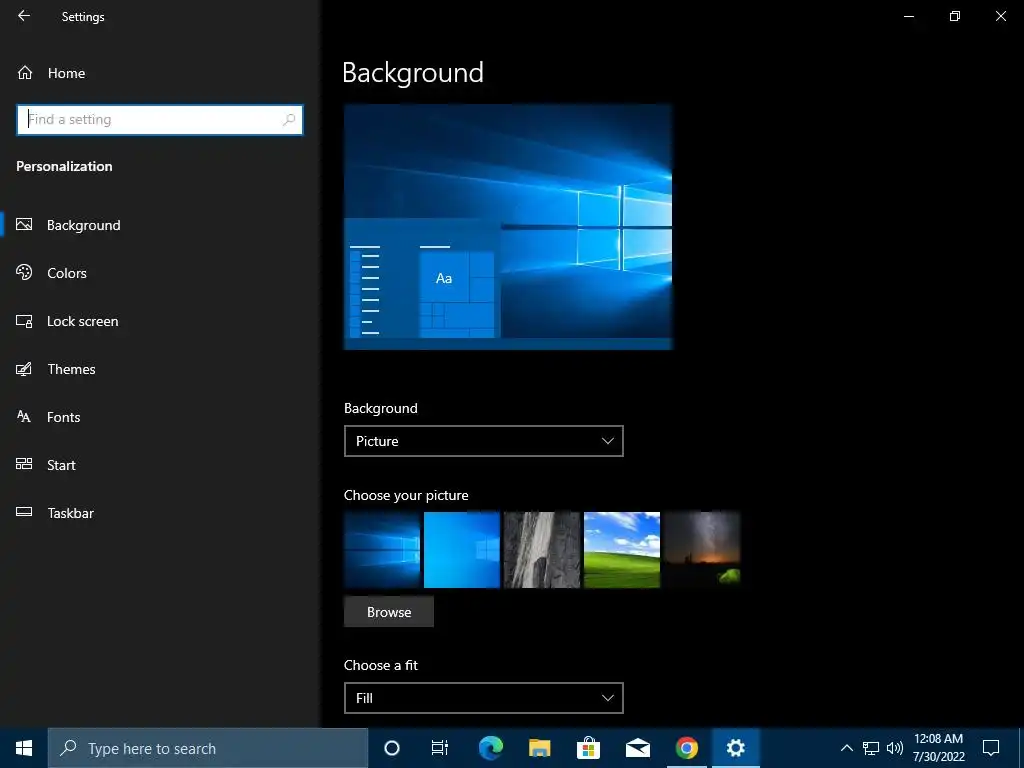Restore down the Settings window
This screenshot has width=1024, height=768.
[955, 16]
